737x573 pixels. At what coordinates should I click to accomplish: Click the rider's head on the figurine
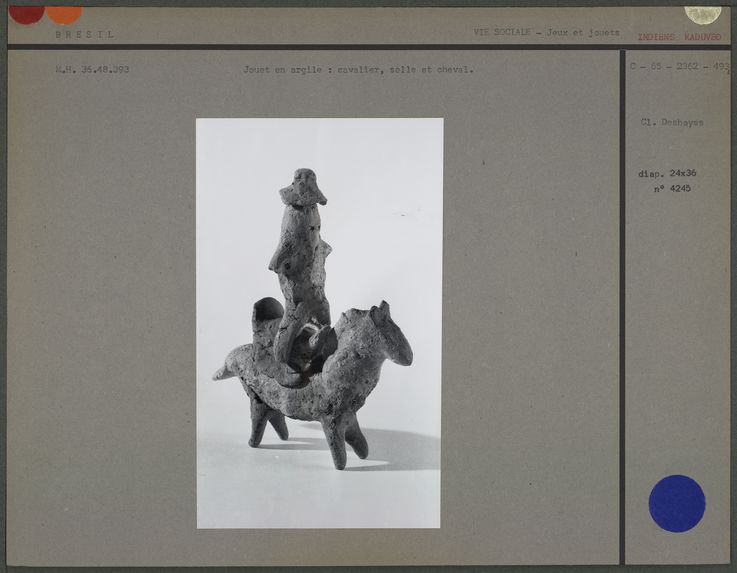pos(303,188)
